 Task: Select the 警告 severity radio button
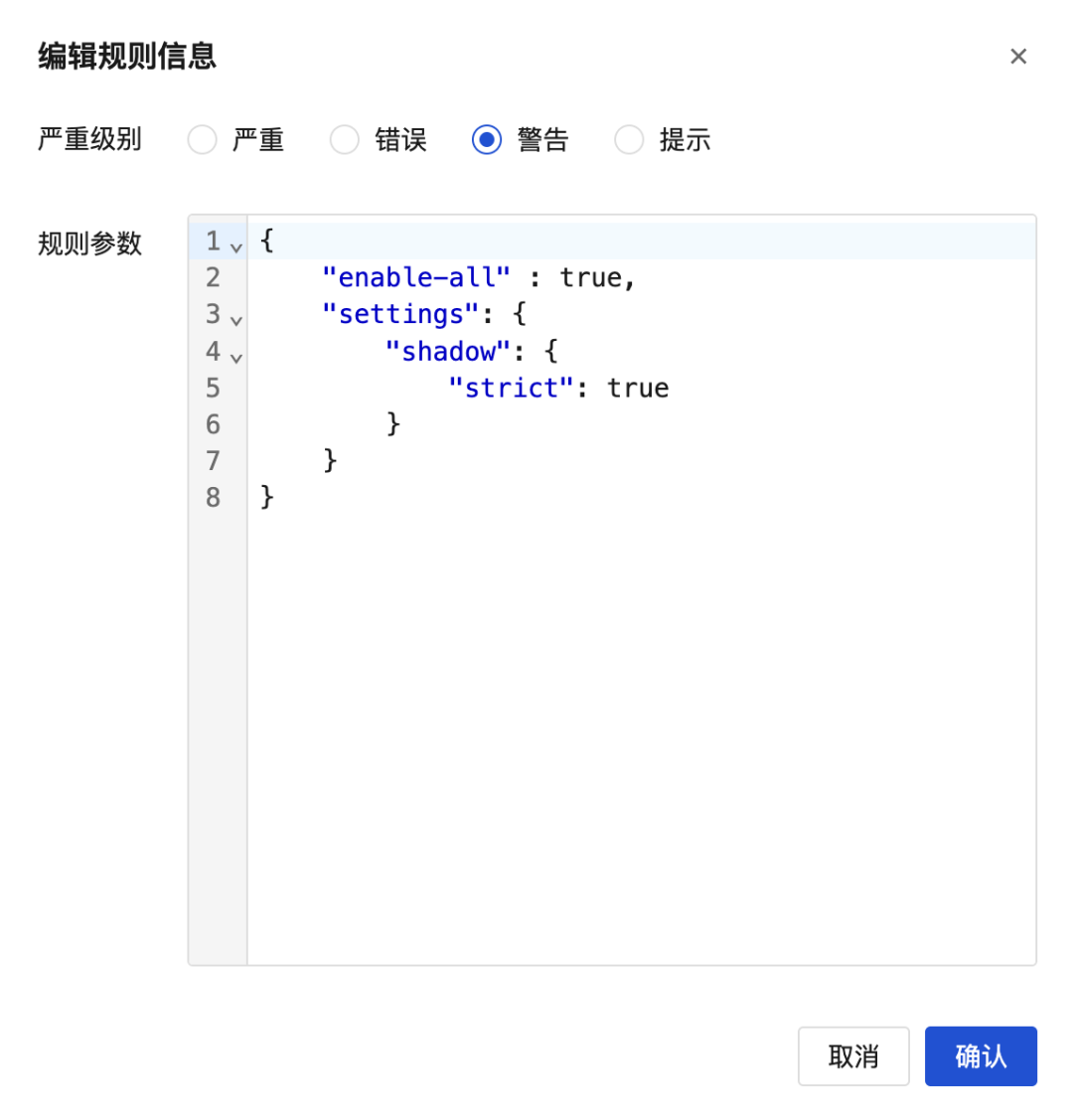point(487,140)
